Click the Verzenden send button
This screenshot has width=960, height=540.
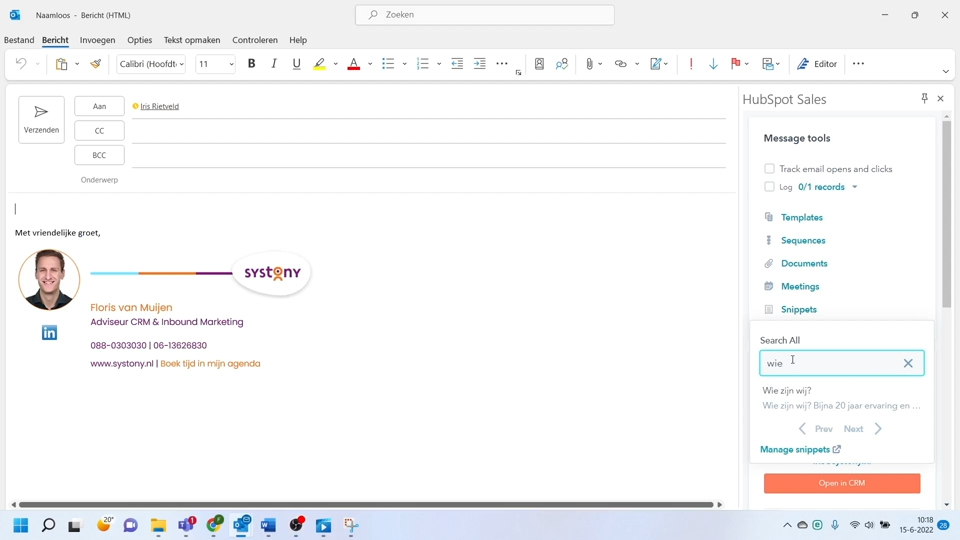pos(41,119)
